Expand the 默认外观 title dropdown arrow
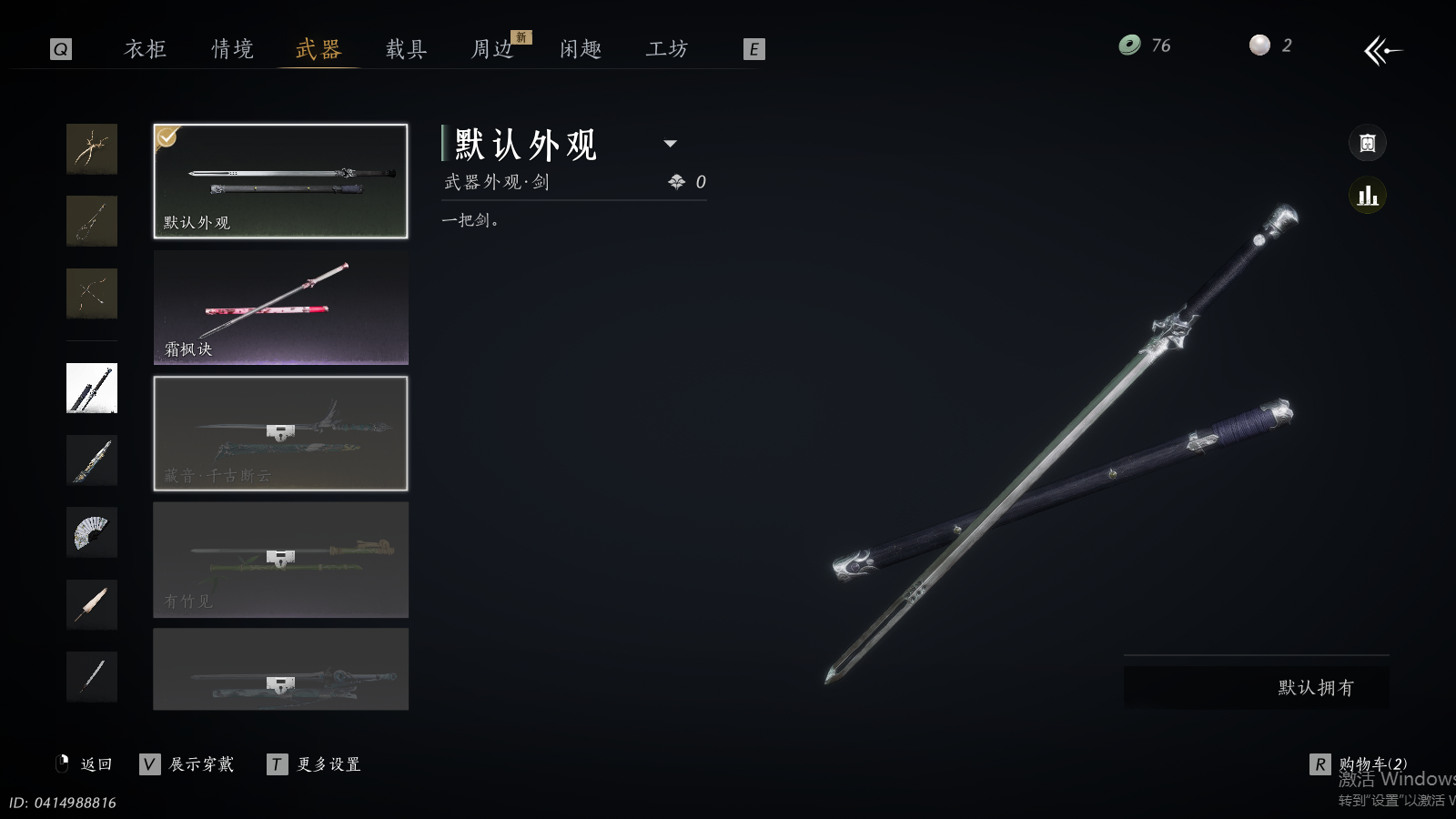 click(x=670, y=143)
